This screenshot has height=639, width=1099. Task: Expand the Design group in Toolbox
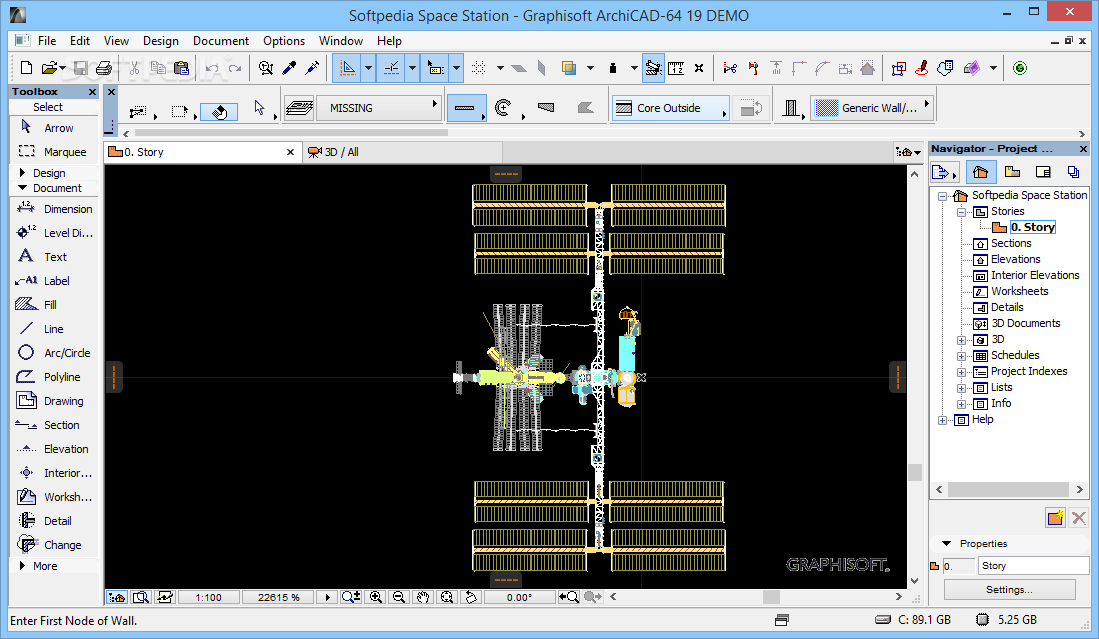click(22, 172)
